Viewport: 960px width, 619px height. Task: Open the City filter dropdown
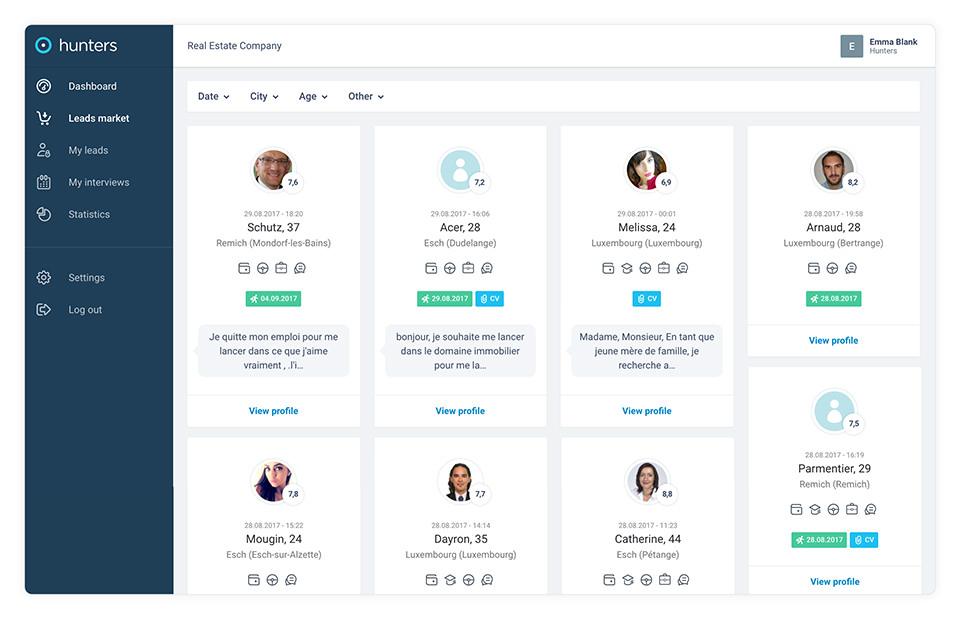pyautogui.click(x=264, y=97)
